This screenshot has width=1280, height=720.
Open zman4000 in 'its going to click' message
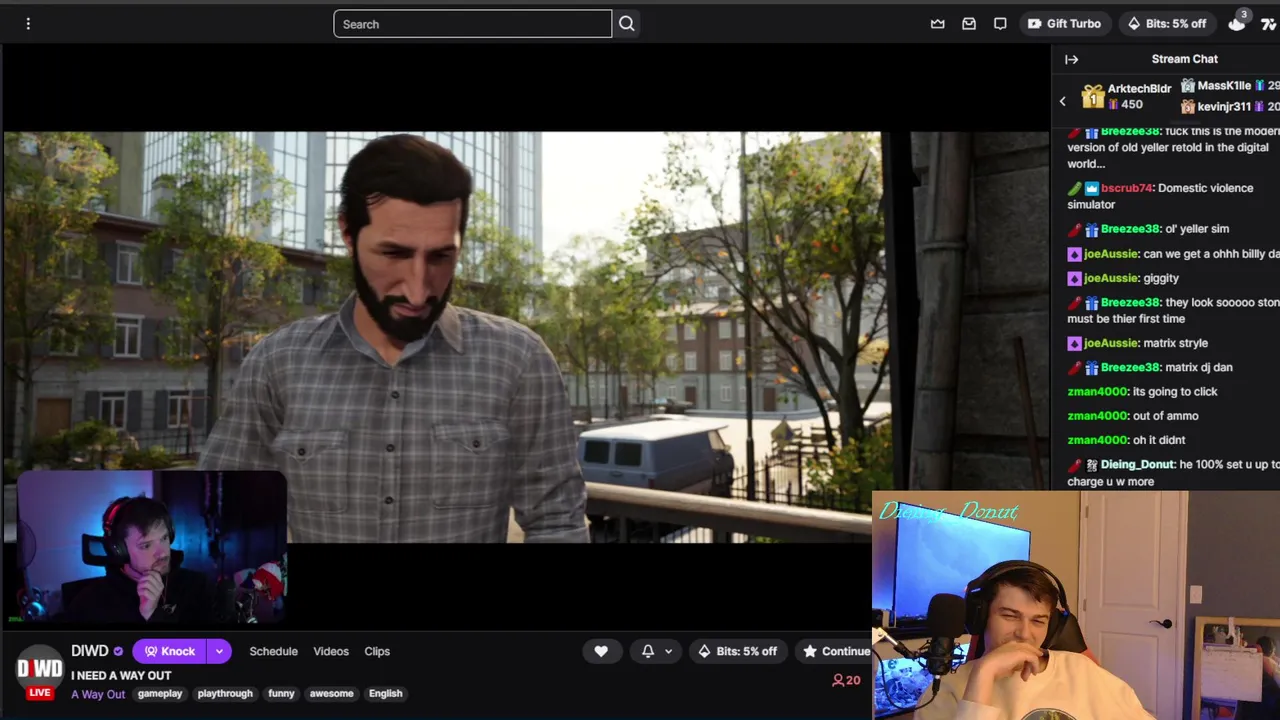(x=1098, y=392)
